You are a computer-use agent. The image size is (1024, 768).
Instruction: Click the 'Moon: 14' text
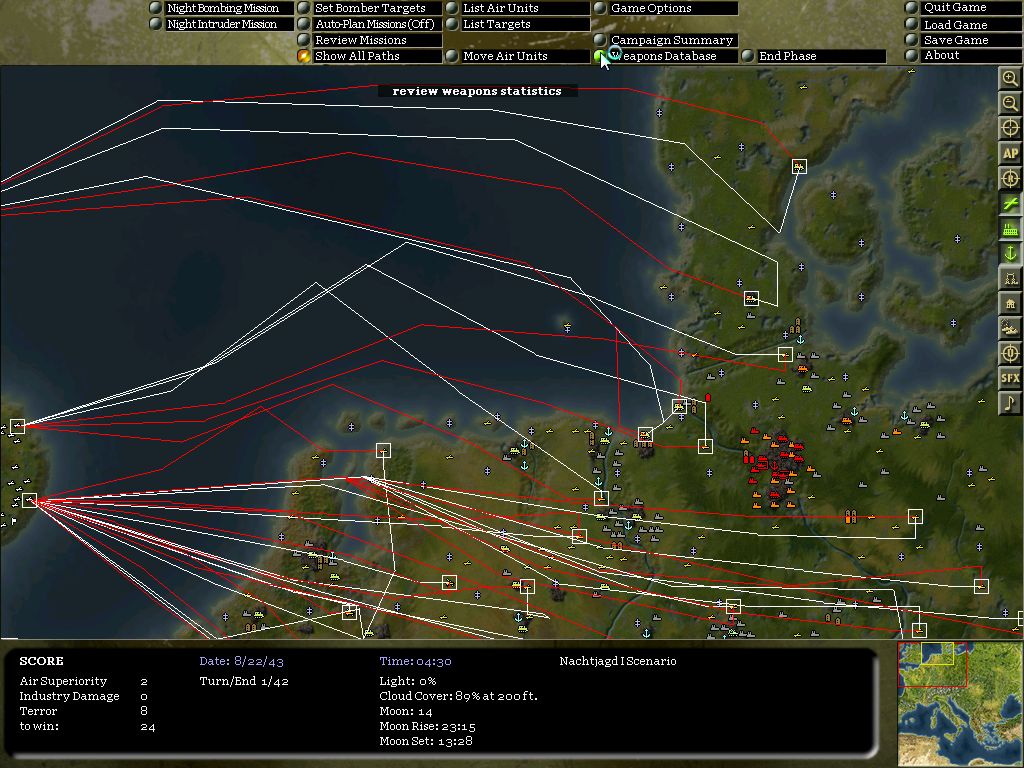[x=406, y=711]
